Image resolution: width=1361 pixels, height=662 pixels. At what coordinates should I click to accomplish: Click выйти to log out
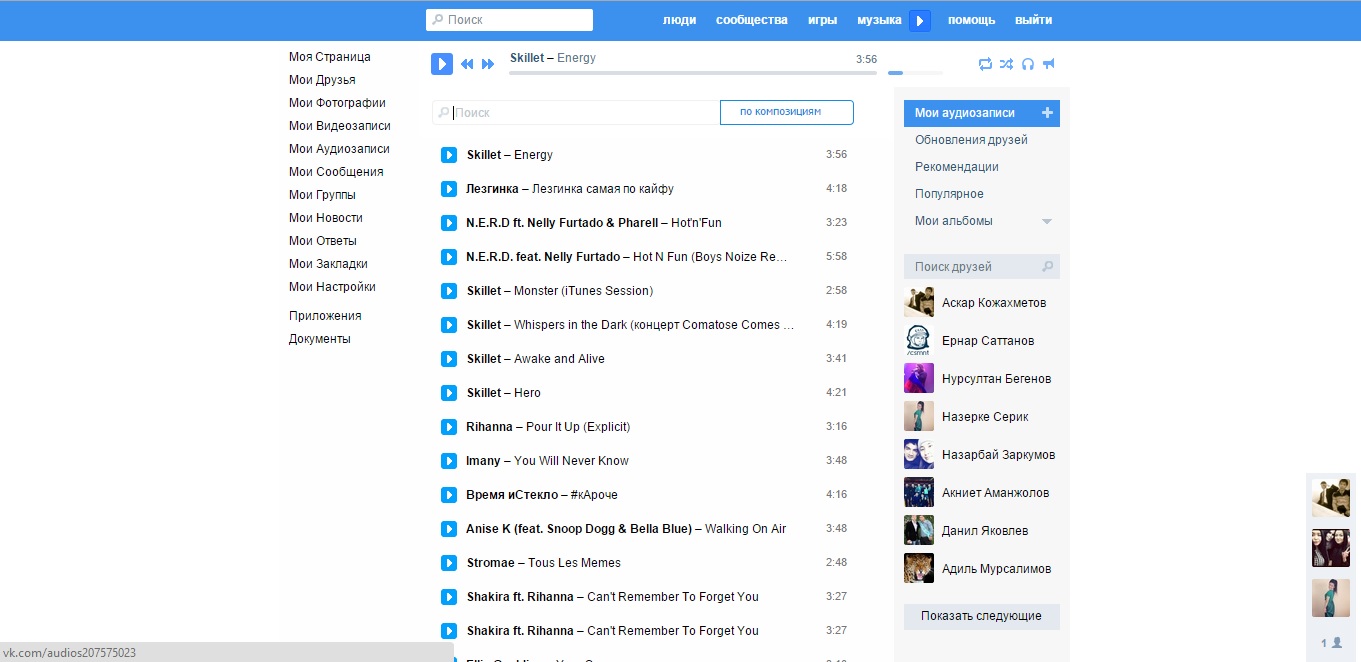point(1034,20)
